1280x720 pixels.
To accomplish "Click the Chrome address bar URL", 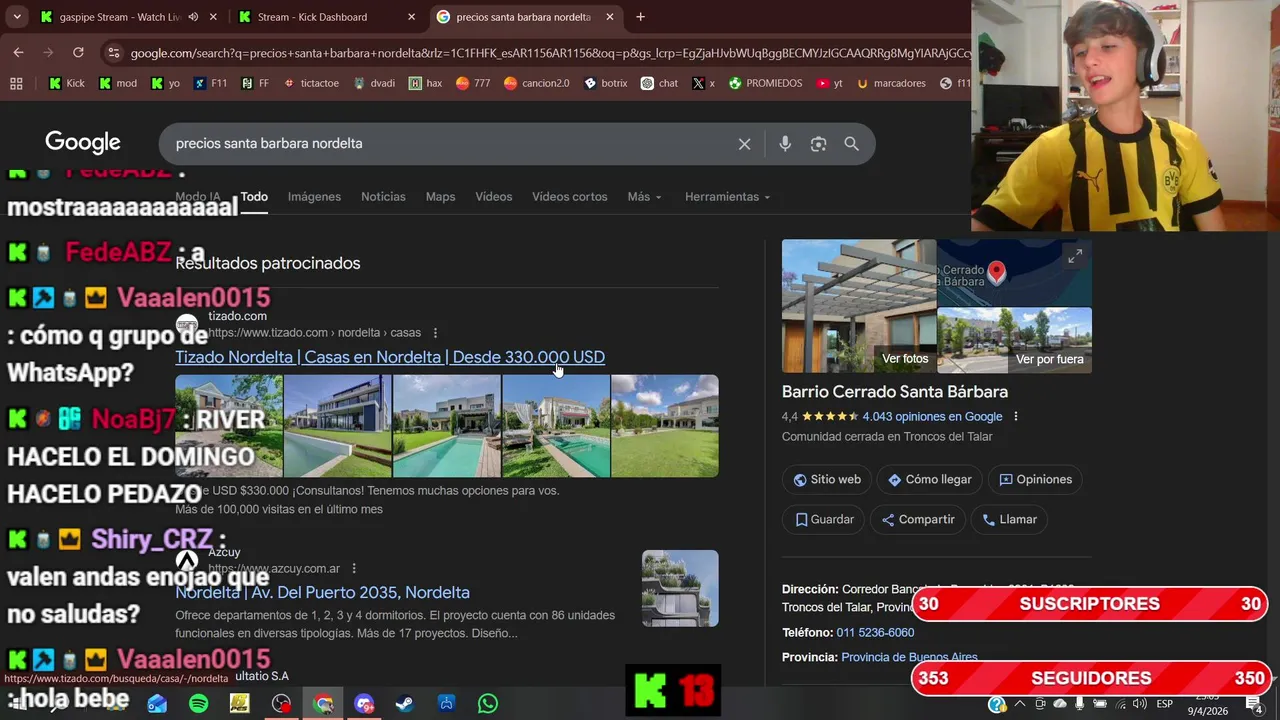I will [548, 53].
